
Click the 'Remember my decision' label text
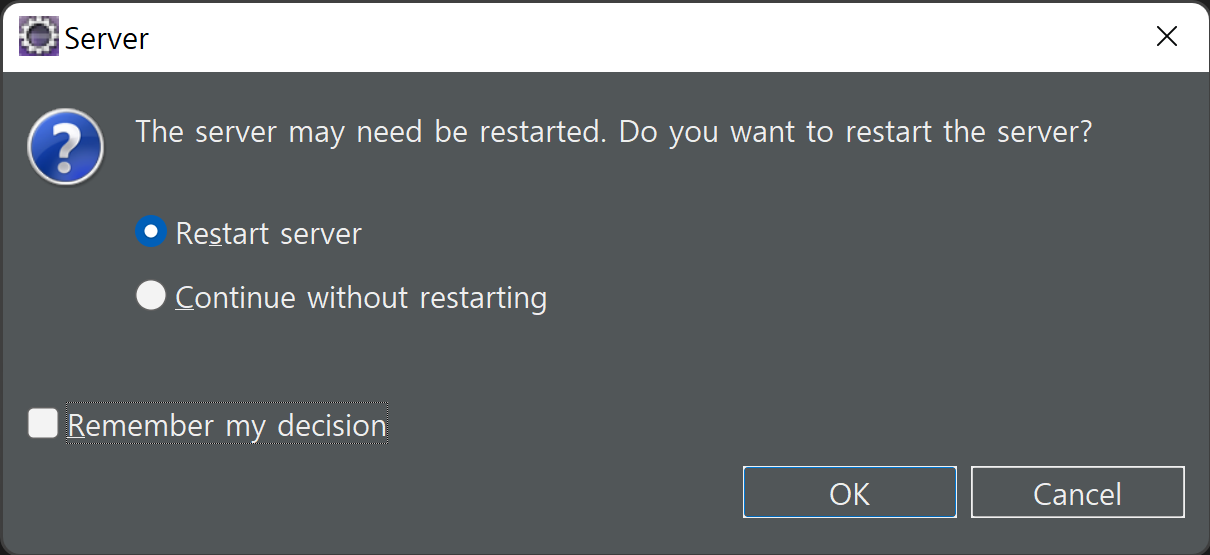point(227,425)
